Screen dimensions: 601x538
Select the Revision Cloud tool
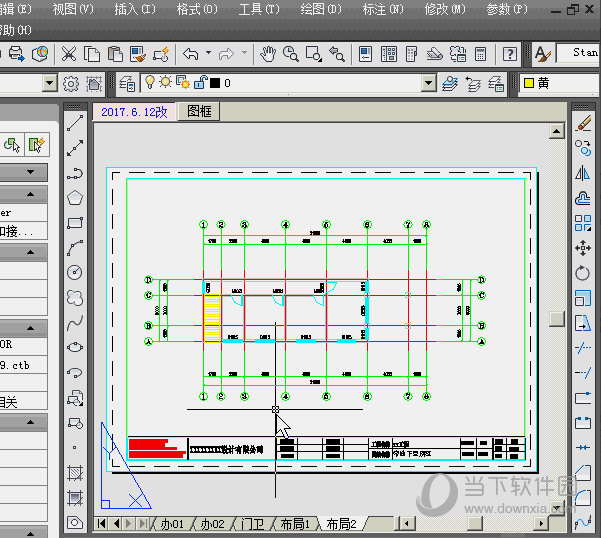75,298
